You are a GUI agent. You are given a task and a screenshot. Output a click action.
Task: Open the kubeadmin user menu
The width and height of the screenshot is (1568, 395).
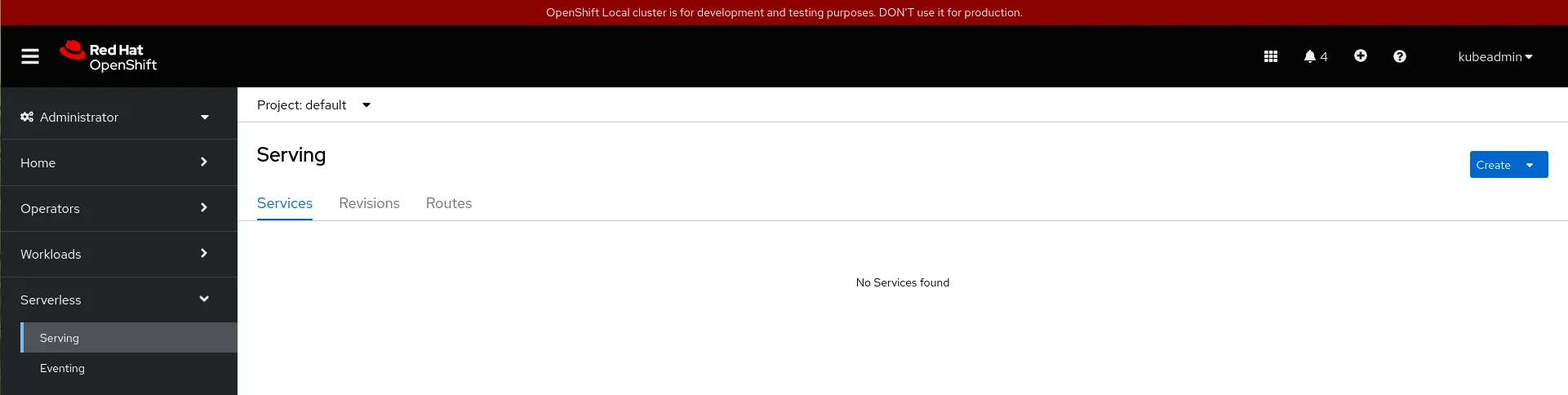click(1495, 56)
